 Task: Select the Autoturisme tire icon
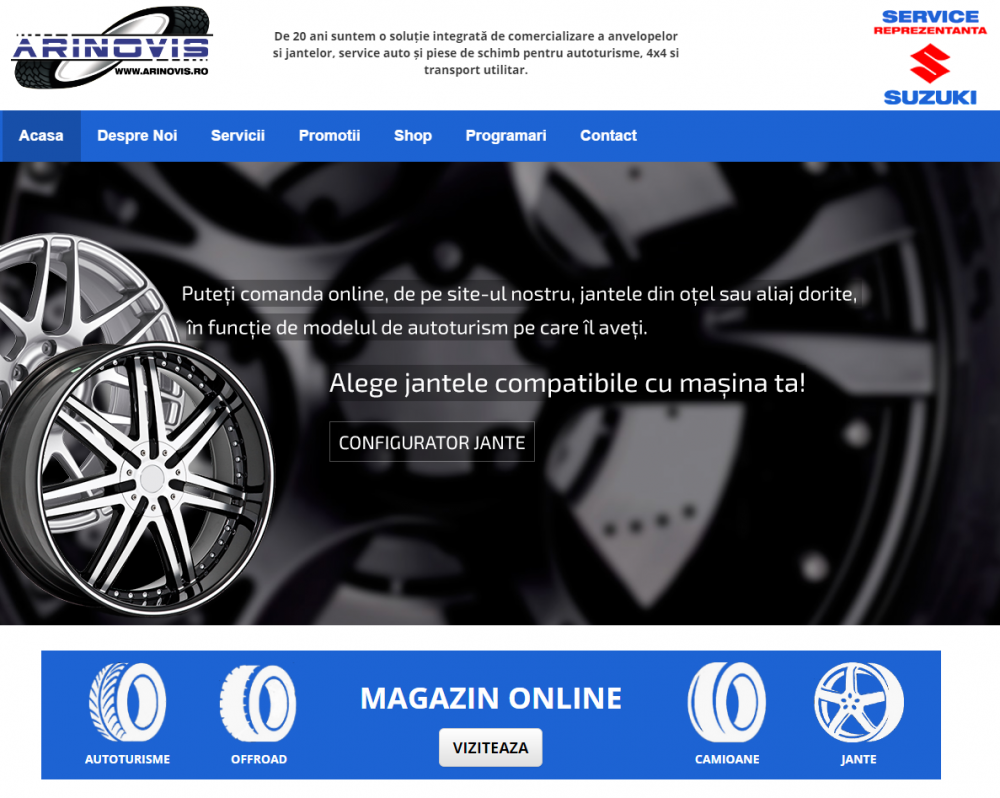[127, 702]
